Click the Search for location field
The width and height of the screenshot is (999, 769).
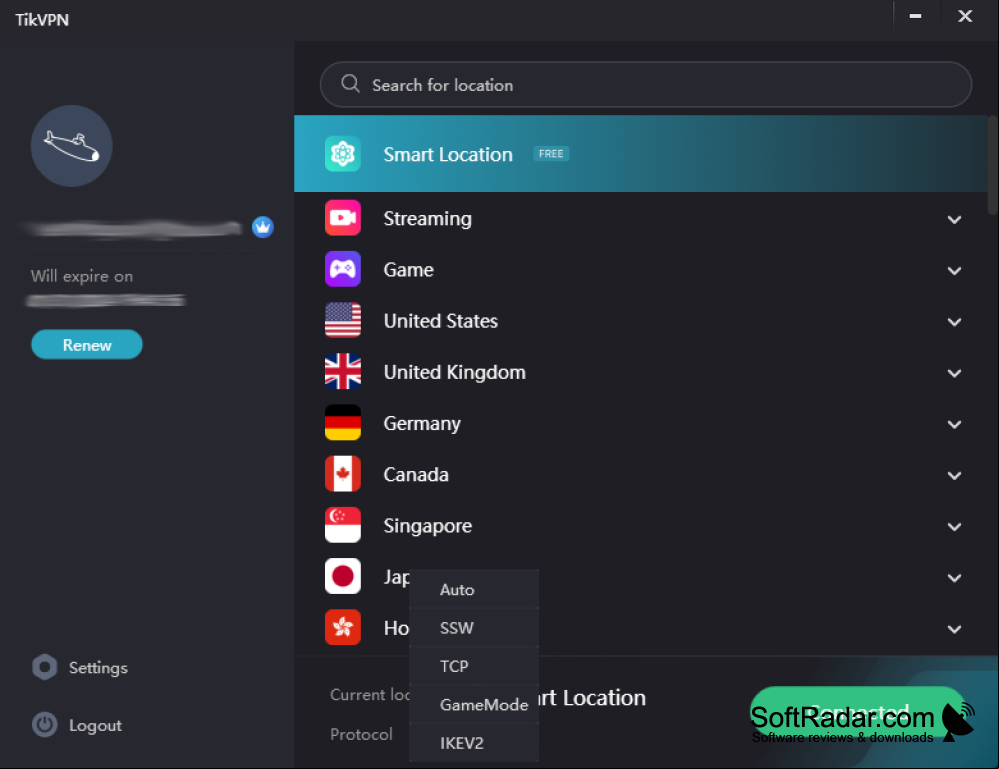tap(645, 85)
